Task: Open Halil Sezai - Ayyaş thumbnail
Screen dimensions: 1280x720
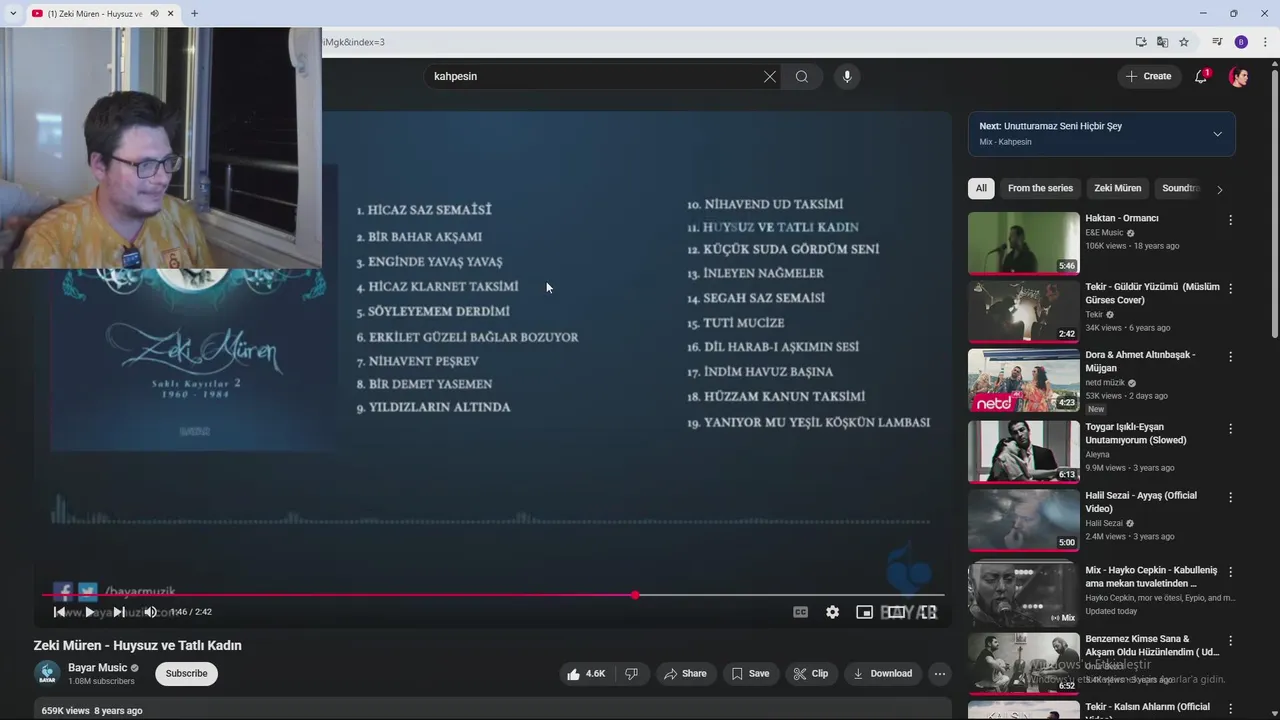Action: click(1023, 520)
